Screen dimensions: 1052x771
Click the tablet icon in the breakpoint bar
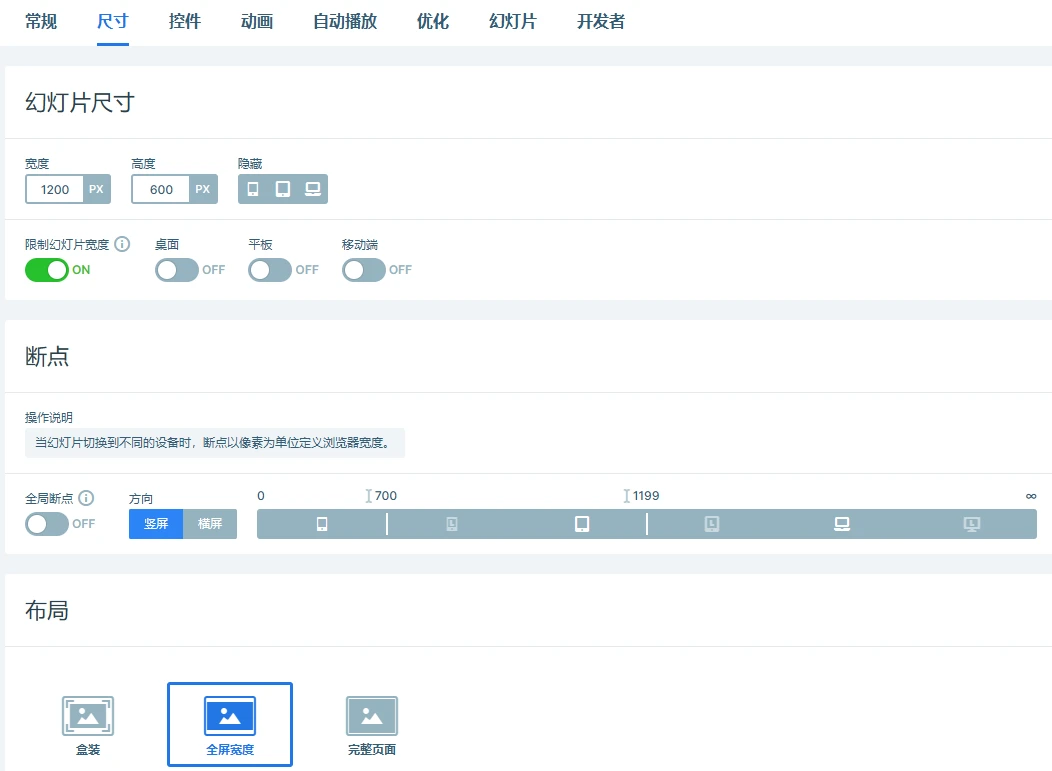tap(580, 524)
